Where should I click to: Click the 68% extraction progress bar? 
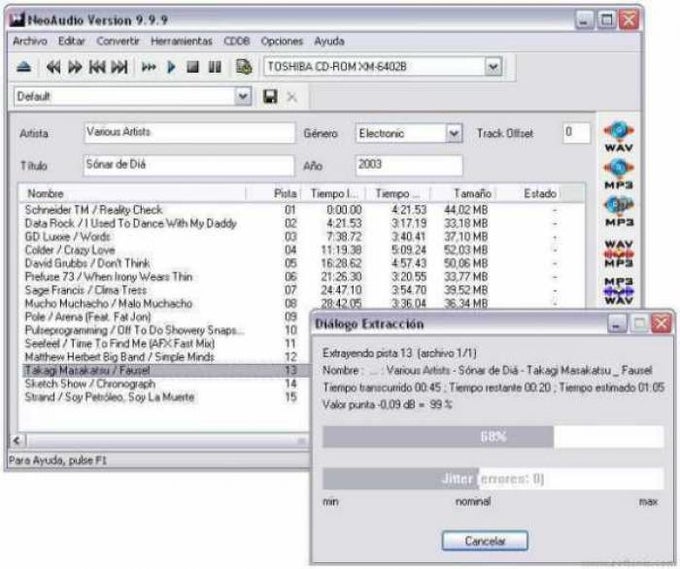[x=493, y=436]
